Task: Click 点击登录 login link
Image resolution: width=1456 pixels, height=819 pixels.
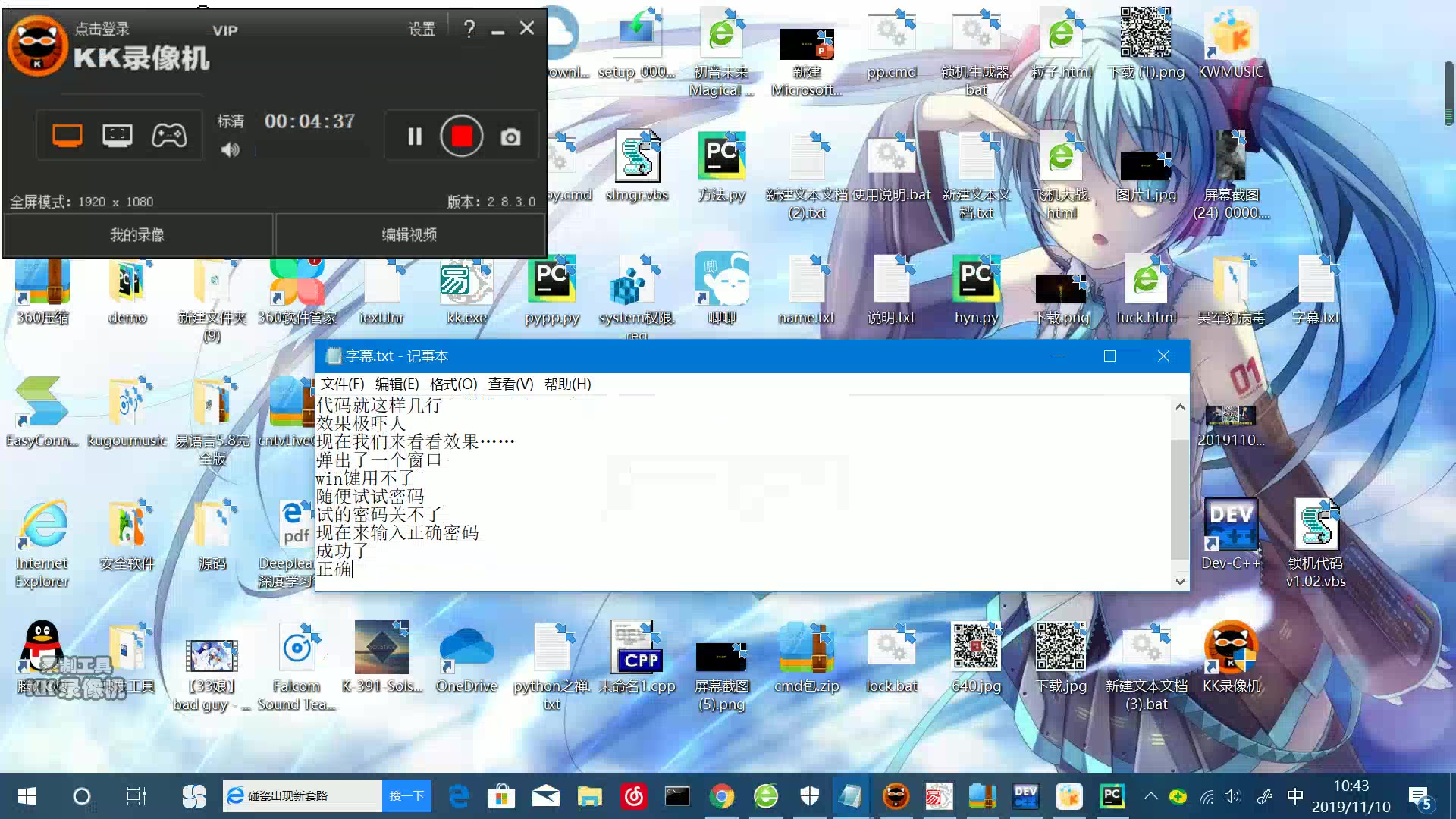Action: [x=102, y=29]
